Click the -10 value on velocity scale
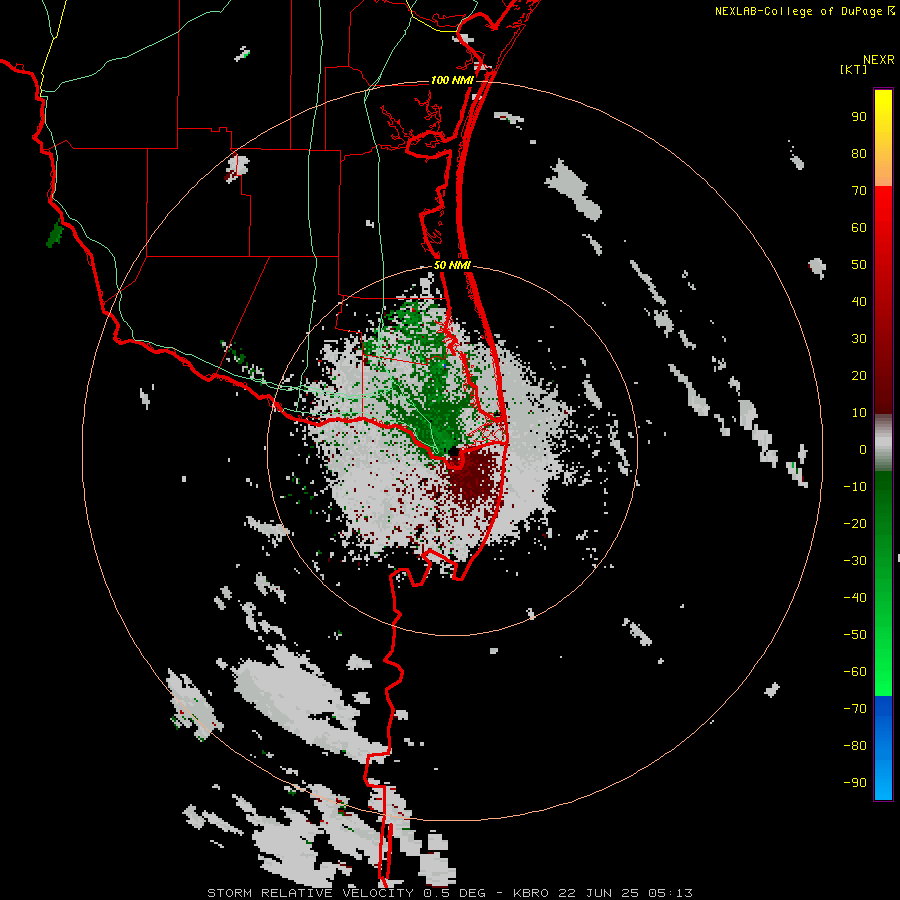Image resolution: width=900 pixels, height=900 pixels. click(x=855, y=487)
